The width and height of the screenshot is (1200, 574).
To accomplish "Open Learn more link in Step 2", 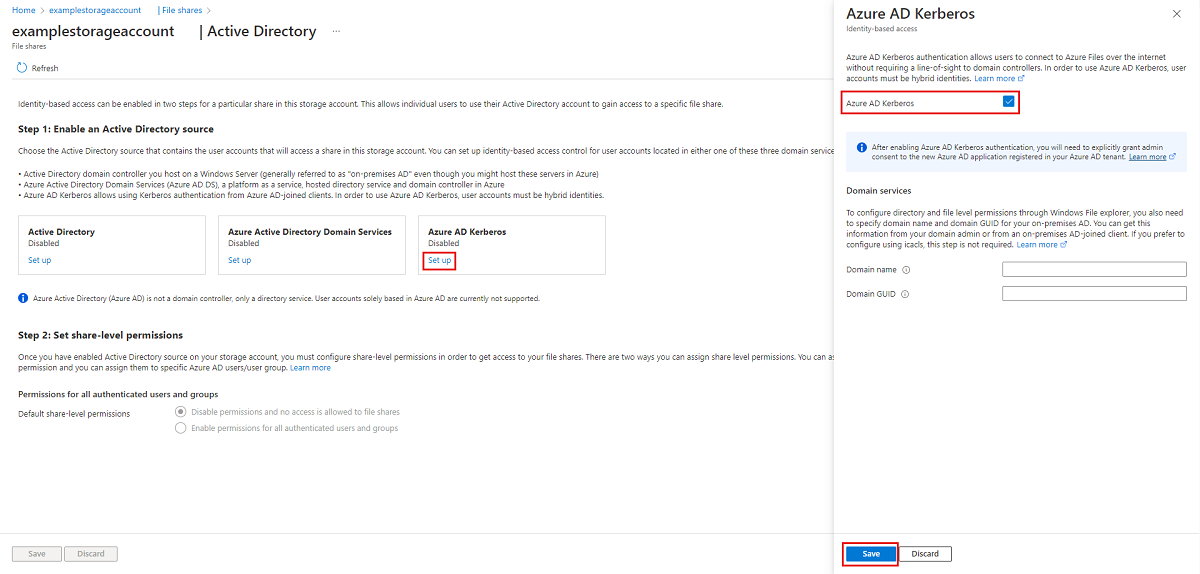I will 310,368.
